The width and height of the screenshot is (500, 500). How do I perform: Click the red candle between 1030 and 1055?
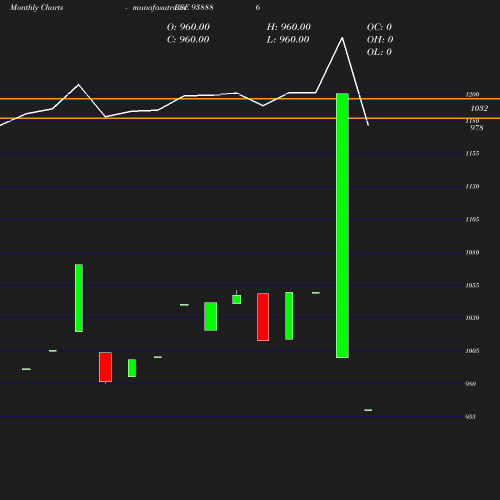point(263,317)
